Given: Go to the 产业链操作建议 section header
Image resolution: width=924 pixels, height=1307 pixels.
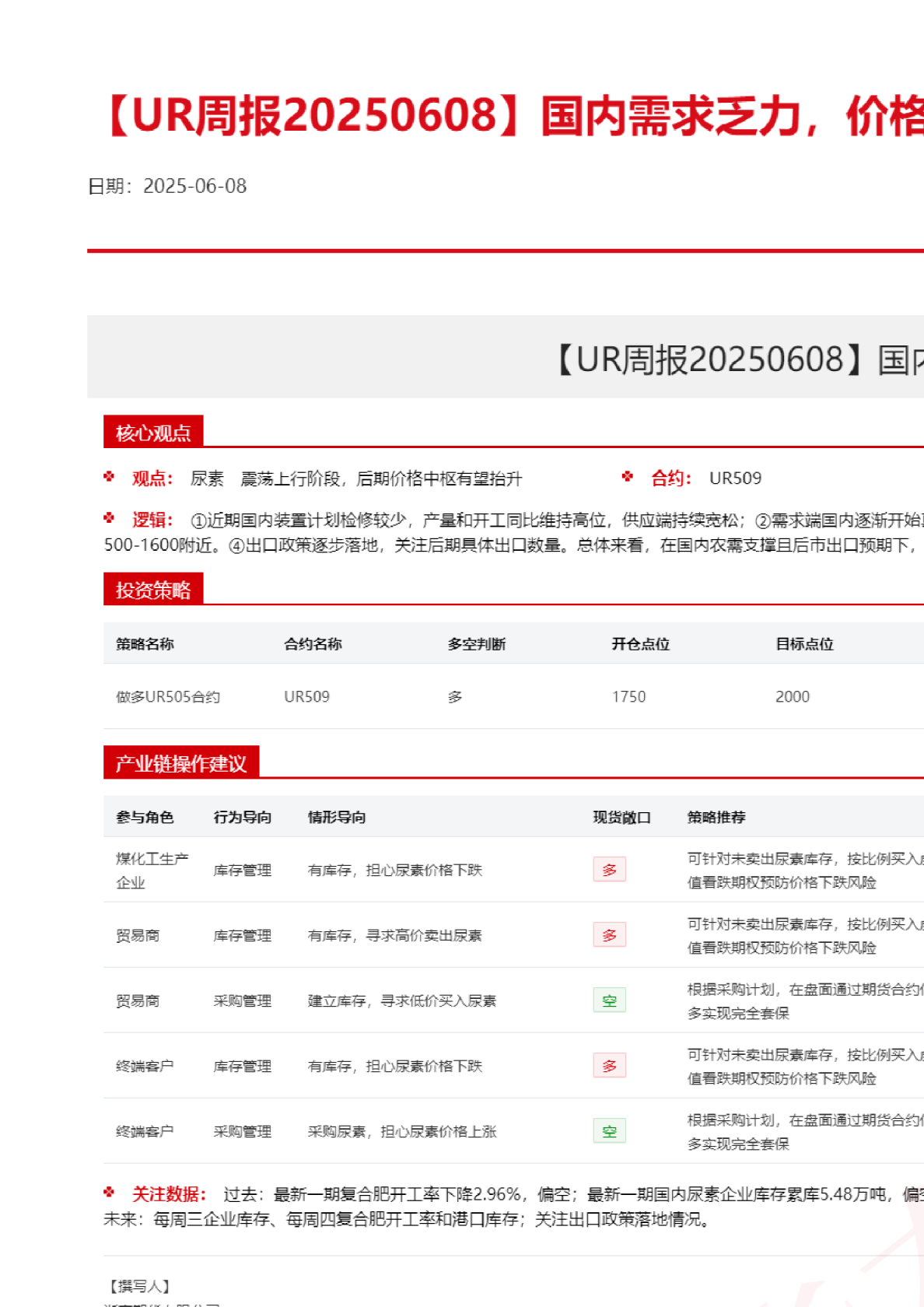Looking at the screenshot, I should click(x=181, y=763).
